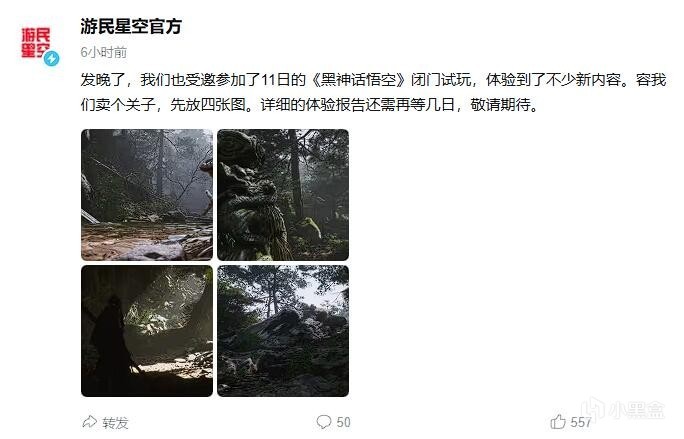Open comments via speech bubble icon
This screenshot has height=439, width=684.
point(324,422)
